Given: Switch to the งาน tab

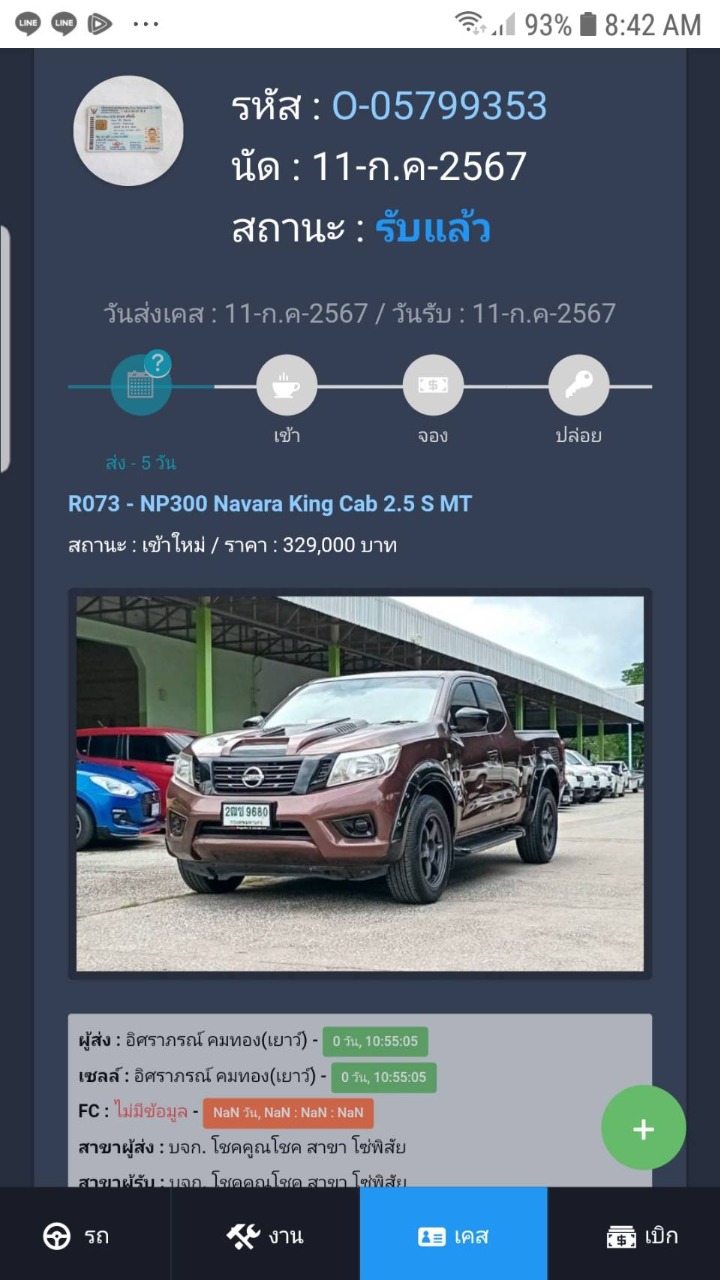Looking at the screenshot, I should 265,1236.
